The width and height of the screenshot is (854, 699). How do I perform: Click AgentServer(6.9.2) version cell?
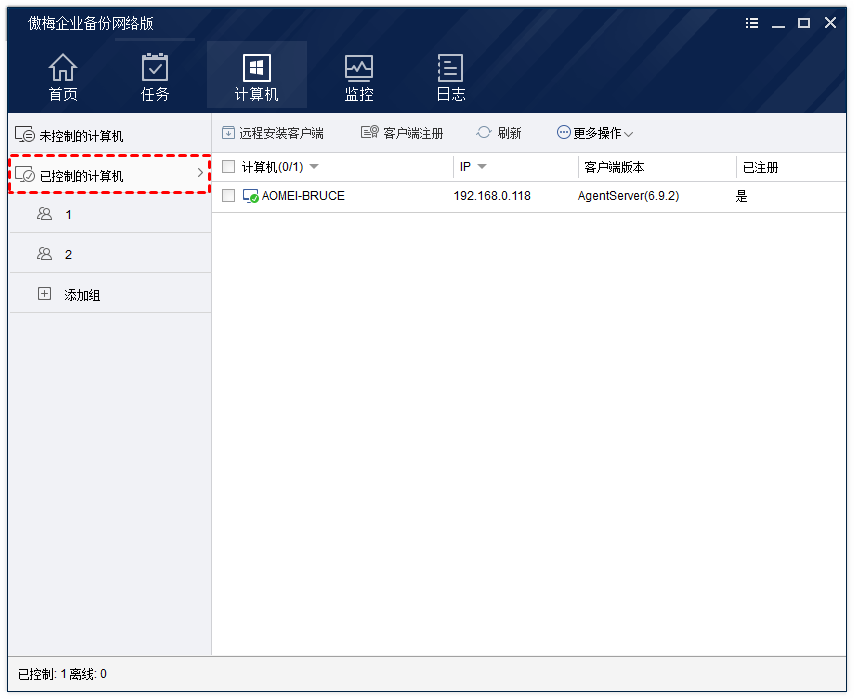pyautogui.click(x=628, y=196)
